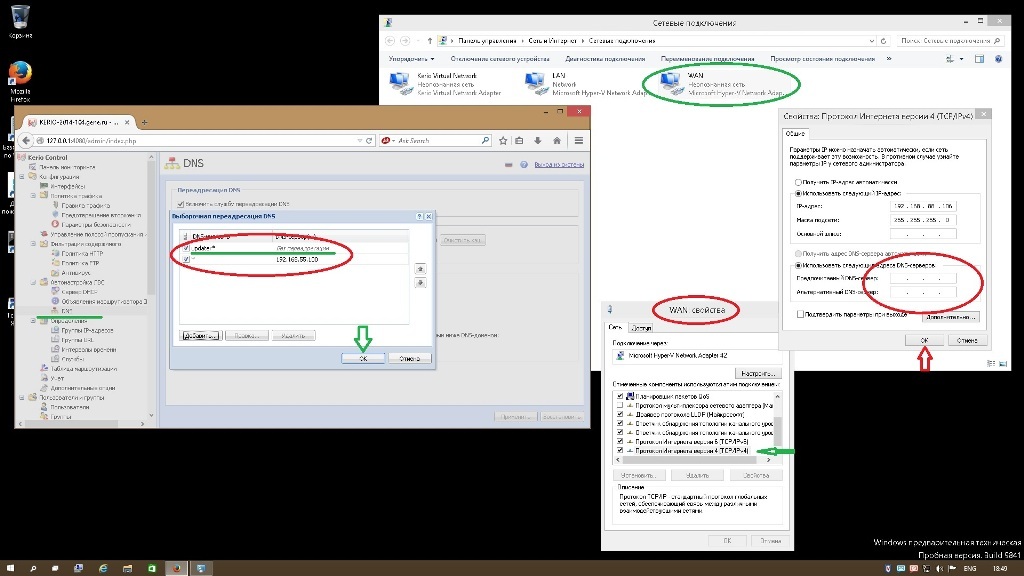Select DNS item in Kerio sidebar tree

67,311
